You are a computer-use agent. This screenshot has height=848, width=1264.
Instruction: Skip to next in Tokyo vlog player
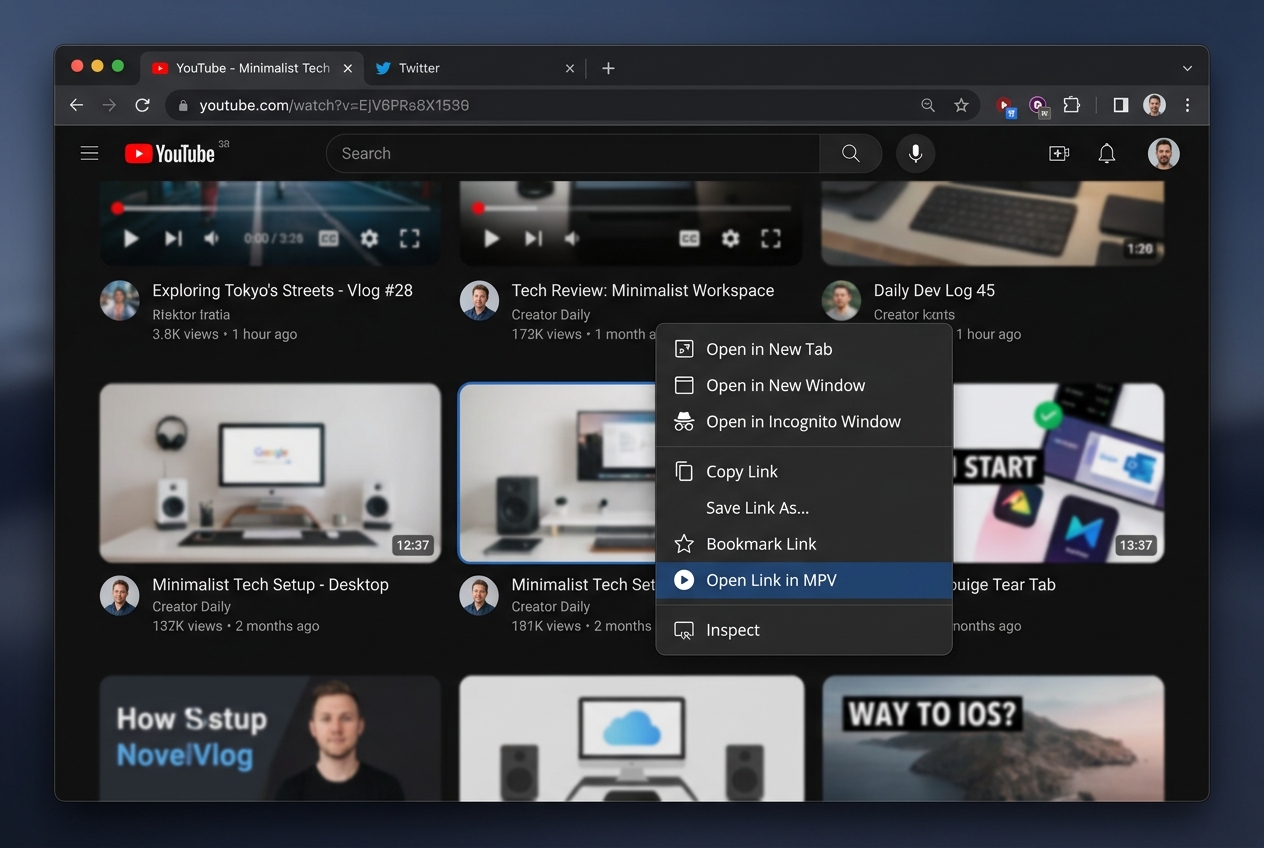coord(173,238)
